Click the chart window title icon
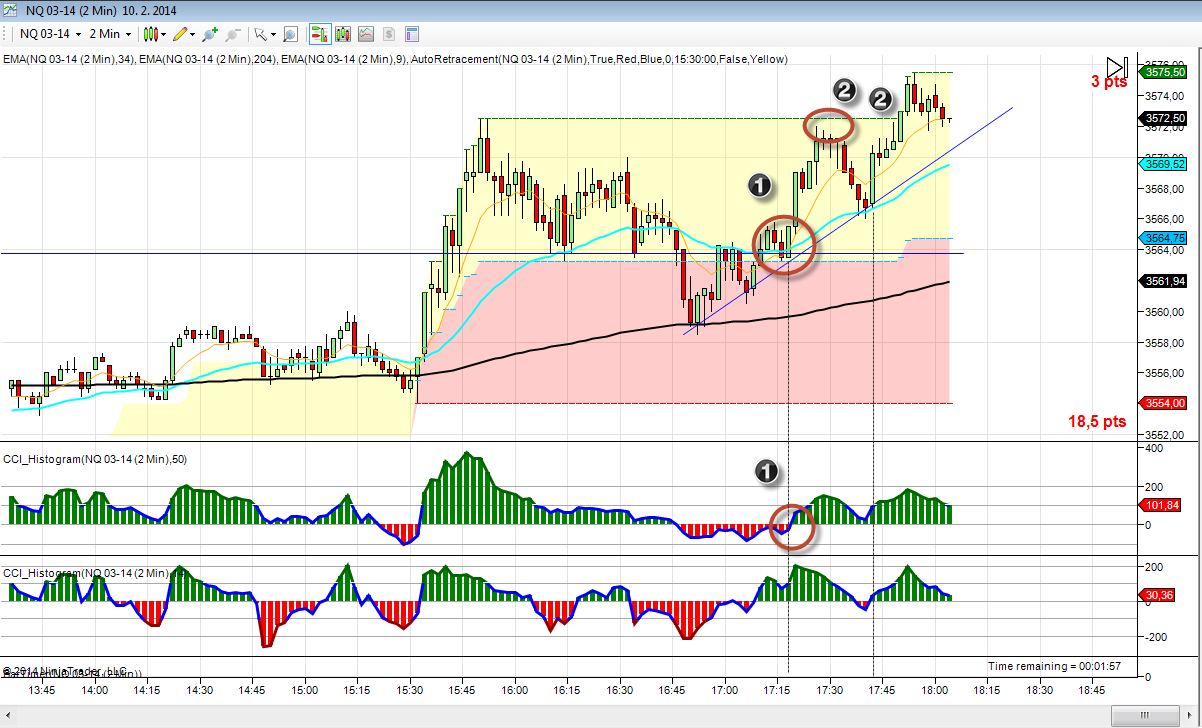 point(10,9)
